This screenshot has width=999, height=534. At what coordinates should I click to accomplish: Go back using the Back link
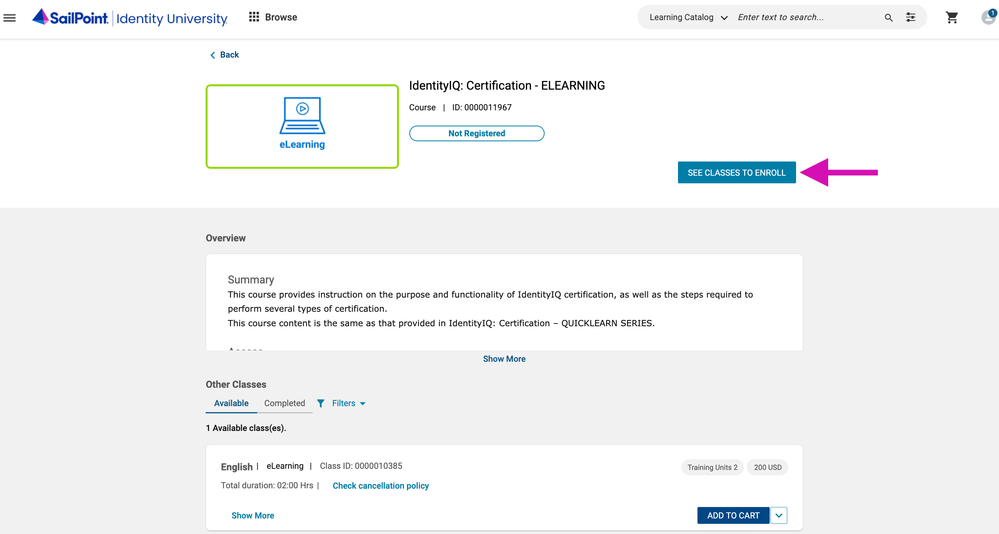pyautogui.click(x=225, y=55)
